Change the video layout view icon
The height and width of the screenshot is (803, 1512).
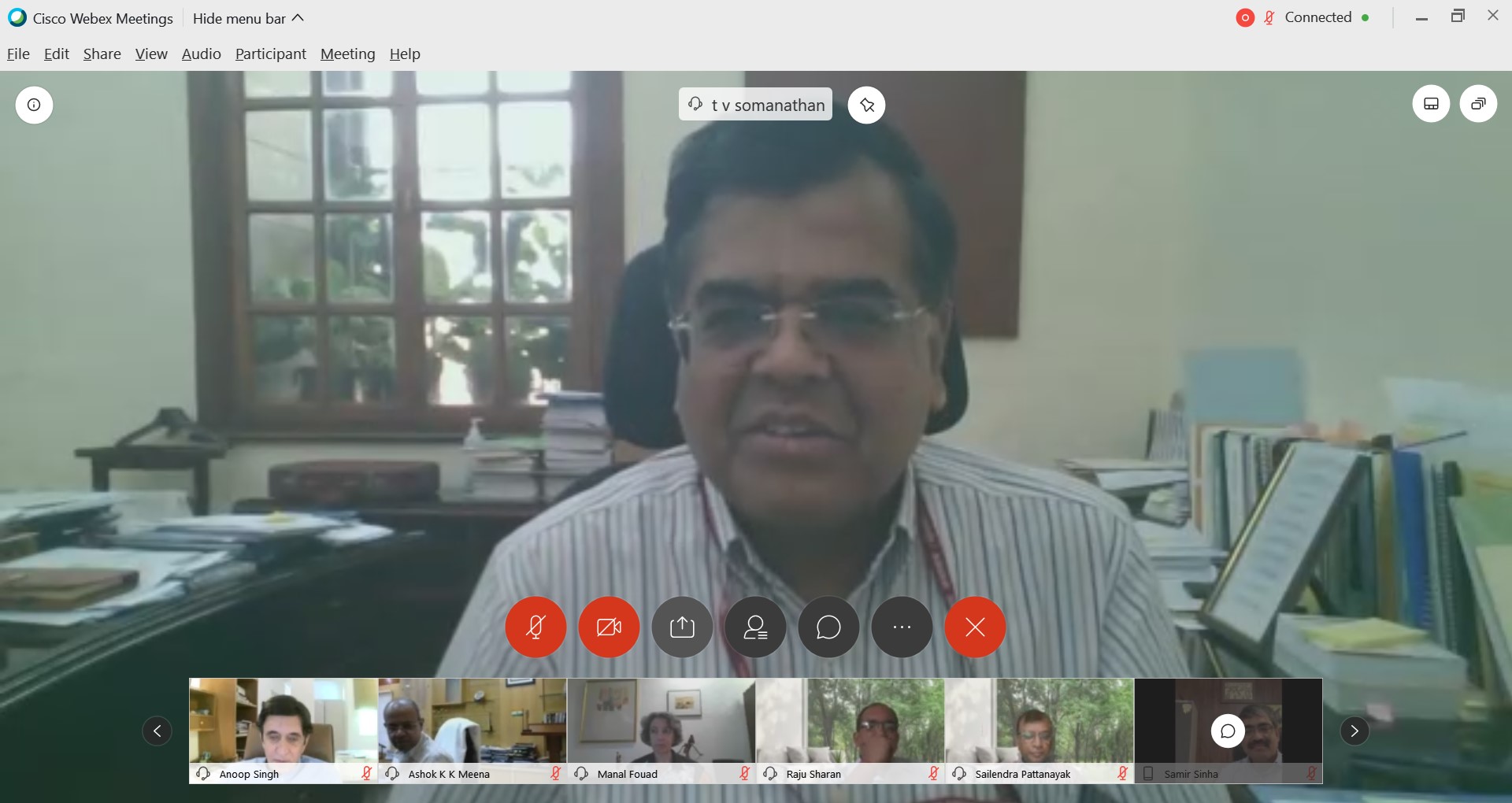click(x=1431, y=104)
